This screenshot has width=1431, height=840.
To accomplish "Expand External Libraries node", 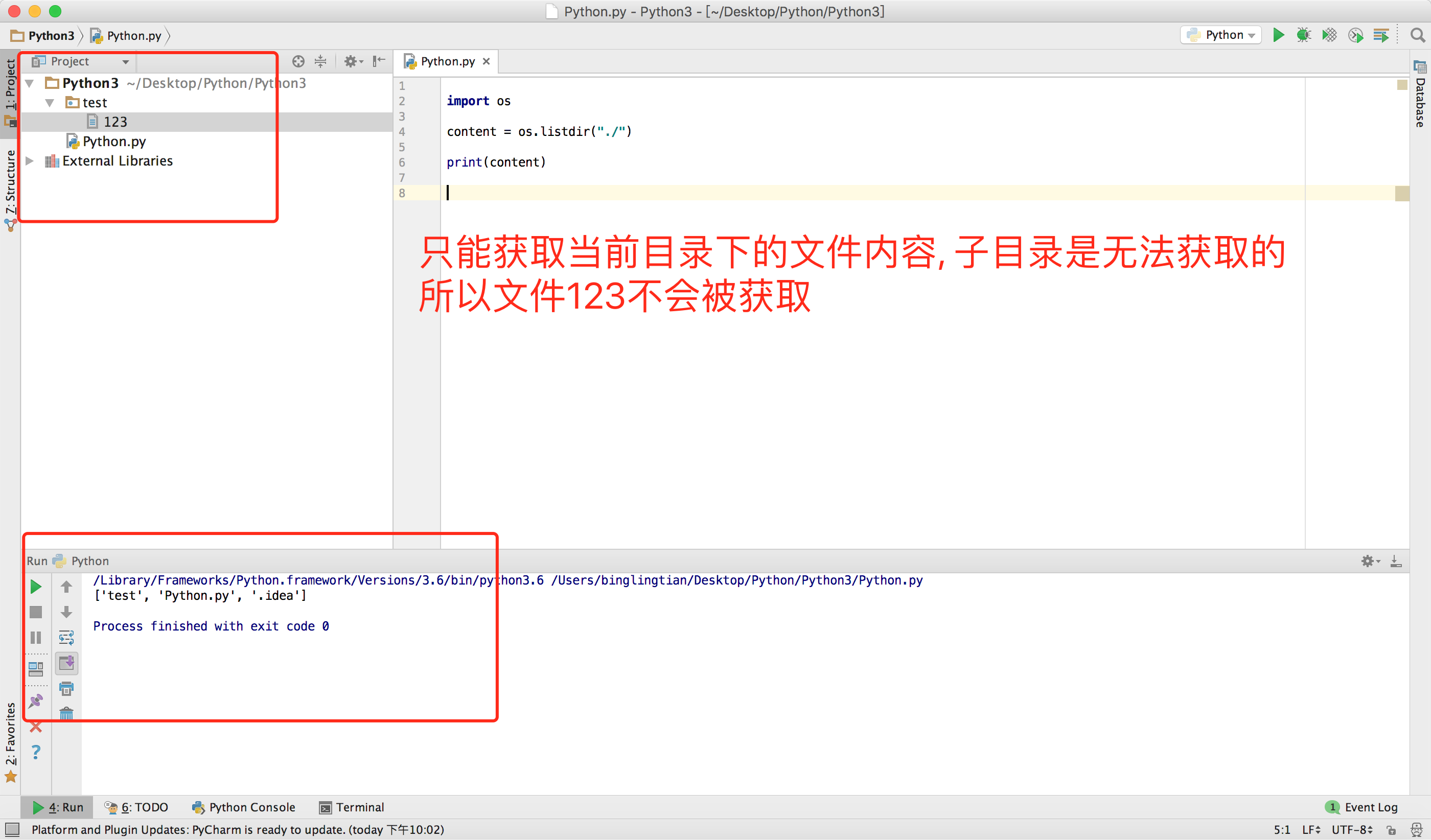I will 30,161.
